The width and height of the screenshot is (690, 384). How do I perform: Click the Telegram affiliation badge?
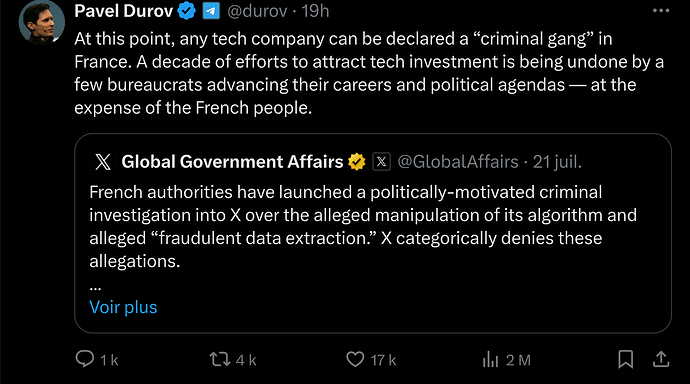click(x=211, y=11)
